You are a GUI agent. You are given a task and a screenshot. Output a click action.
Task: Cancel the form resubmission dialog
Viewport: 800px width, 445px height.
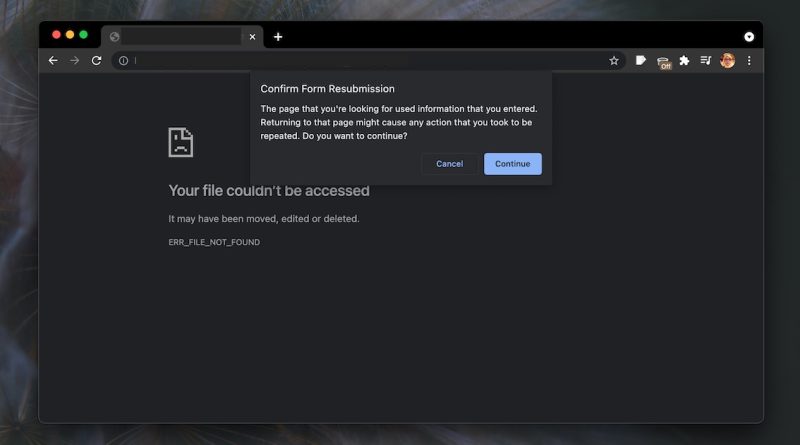pos(449,164)
